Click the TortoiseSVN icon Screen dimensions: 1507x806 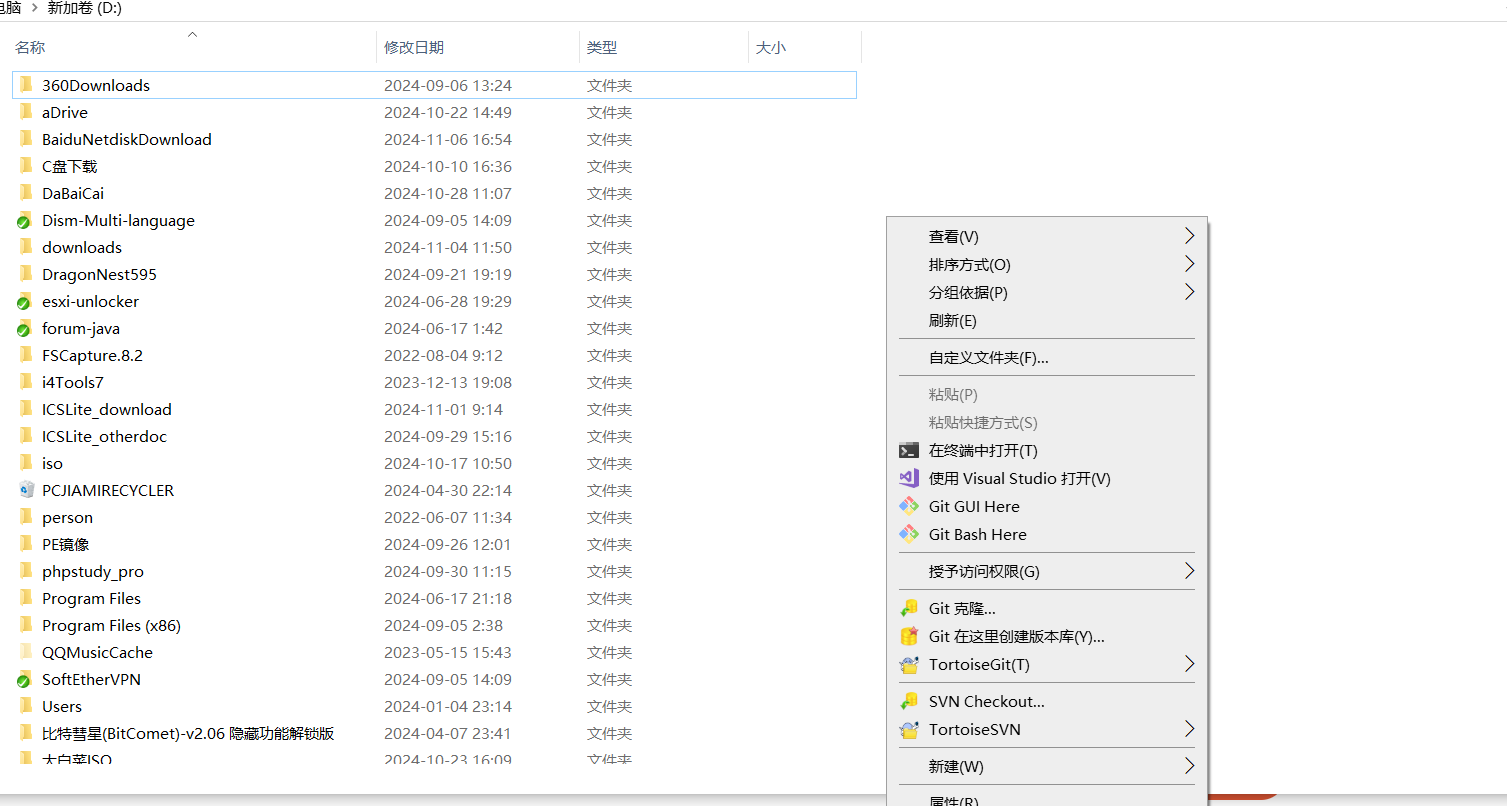(x=909, y=729)
